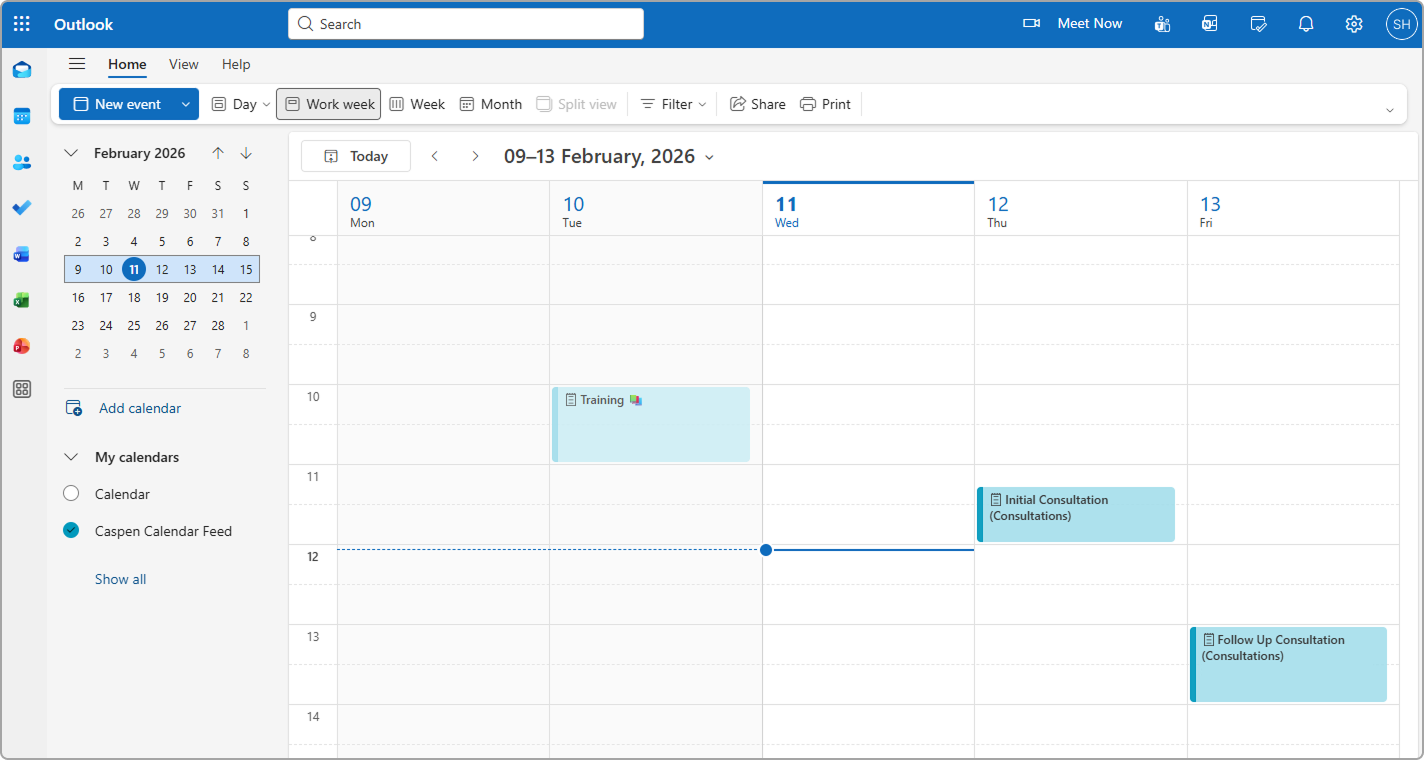
Task: Open the Mail app in sidebar
Action: click(x=22, y=70)
